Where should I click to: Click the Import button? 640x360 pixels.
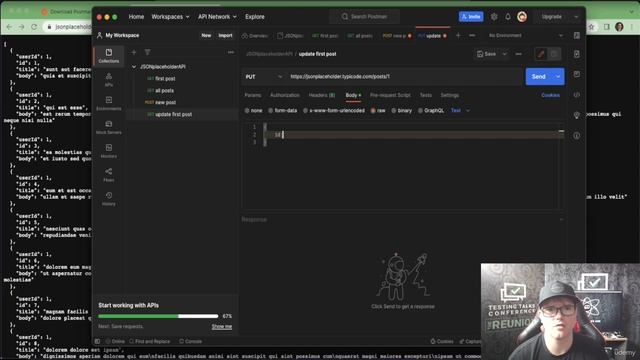click(x=225, y=36)
